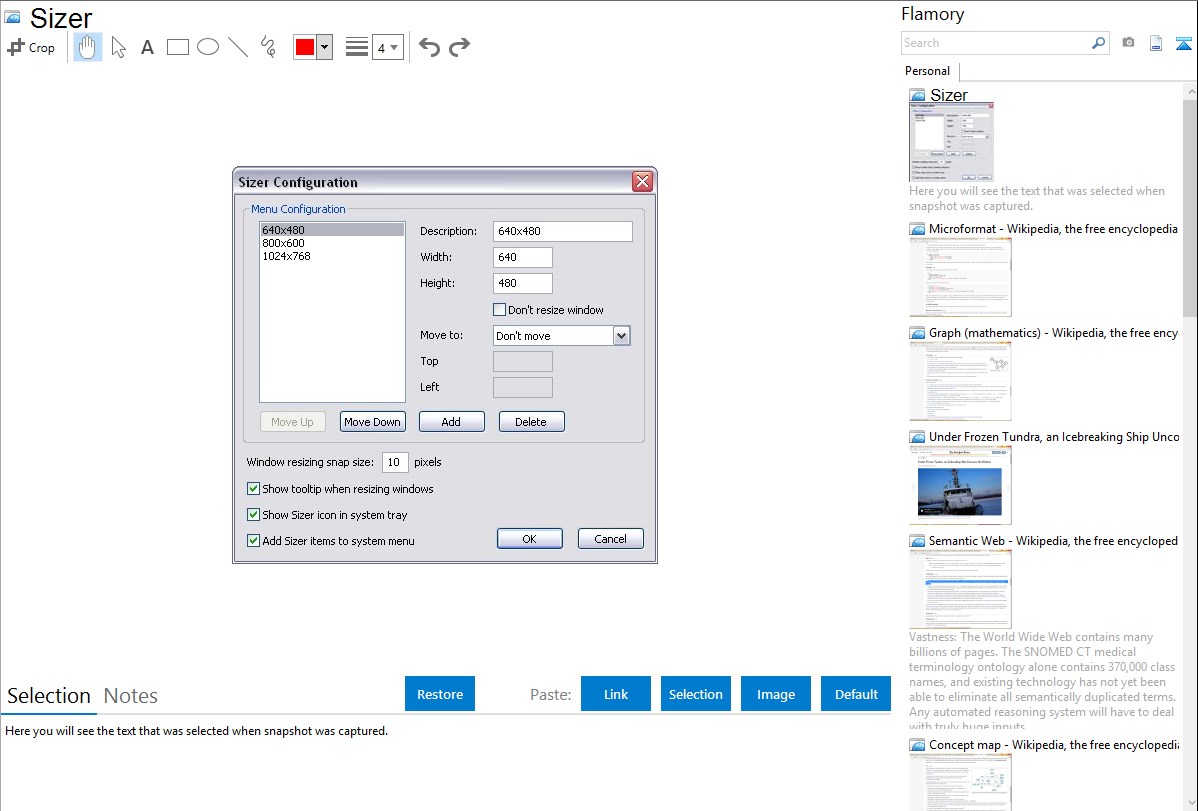Image resolution: width=1198 pixels, height=811 pixels.
Task: Open the red color picker dropdown
Action: 324,47
